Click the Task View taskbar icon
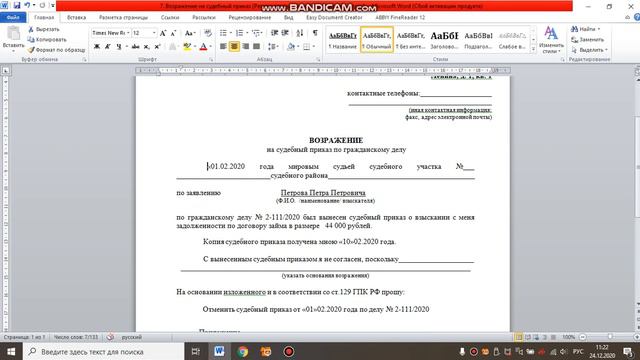This screenshot has height=360, width=640. tap(196, 351)
